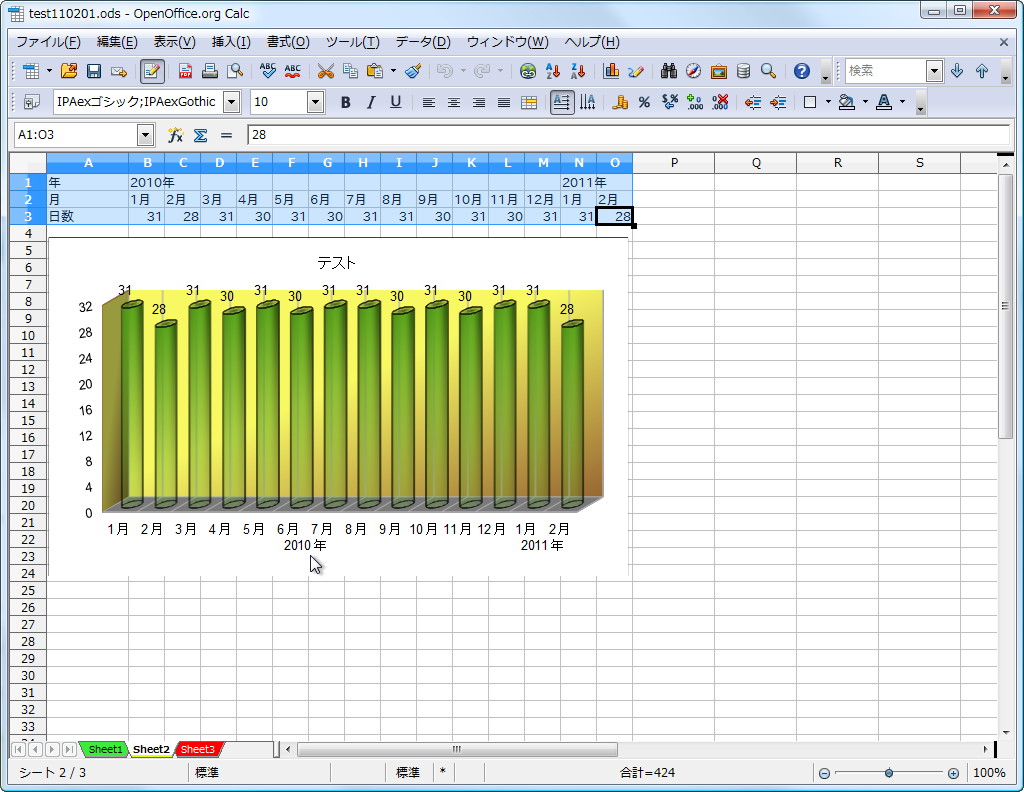This screenshot has height=792, width=1024.
Task: Click the search text input field
Action: pyautogui.click(x=886, y=71)
